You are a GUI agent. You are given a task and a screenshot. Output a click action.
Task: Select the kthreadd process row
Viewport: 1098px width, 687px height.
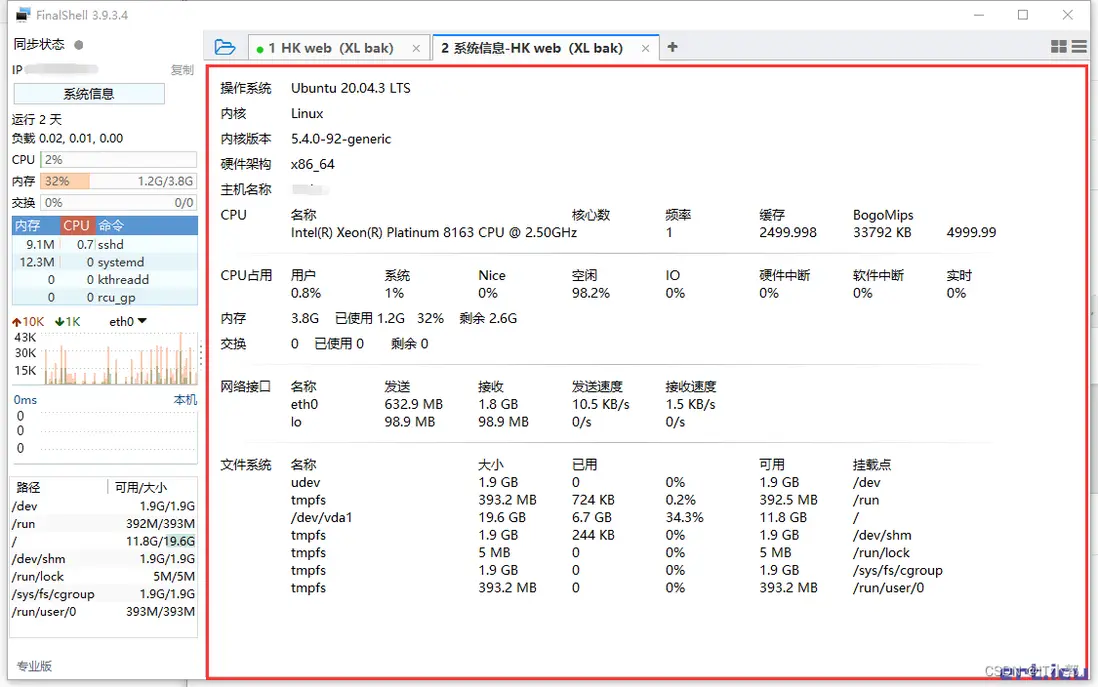(105, 279)
